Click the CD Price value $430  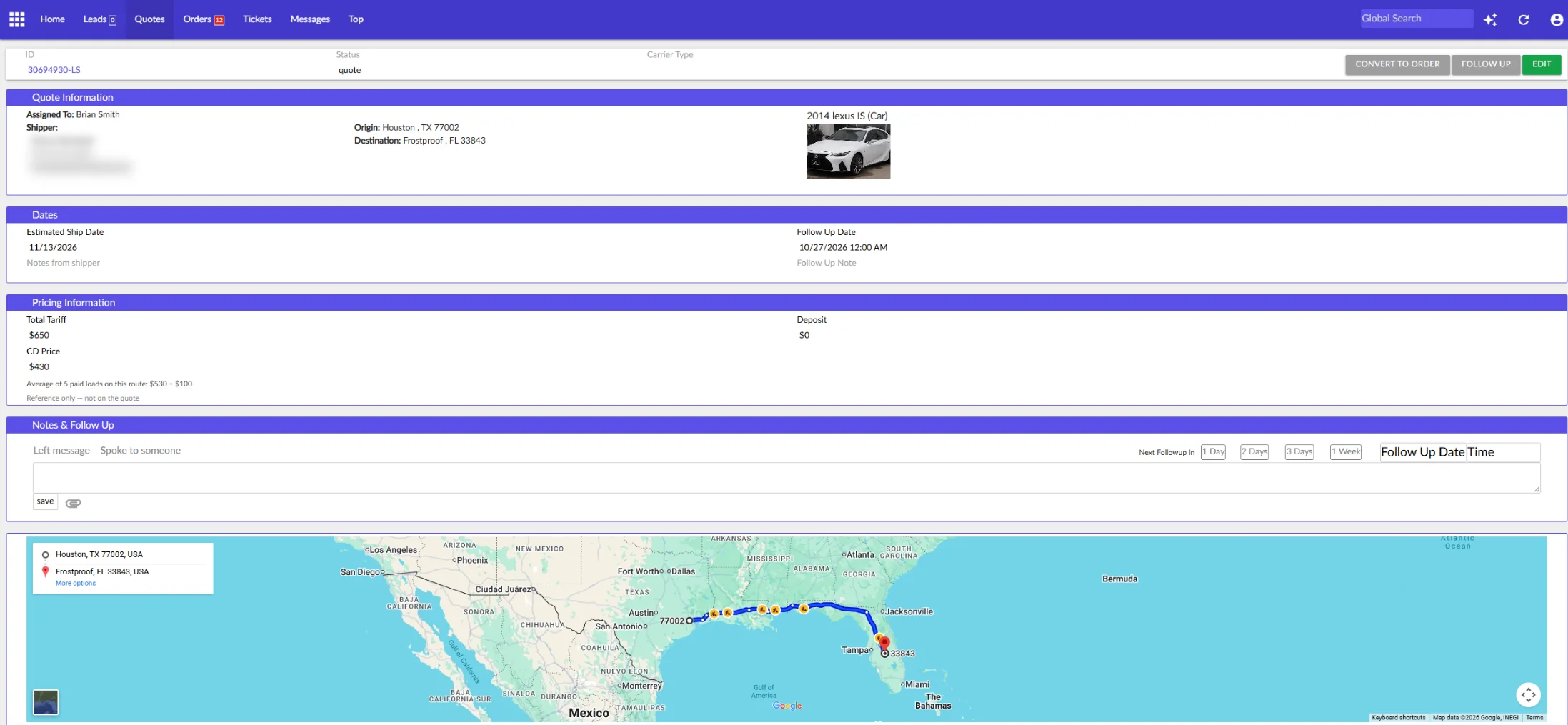(x=39, y=366)
